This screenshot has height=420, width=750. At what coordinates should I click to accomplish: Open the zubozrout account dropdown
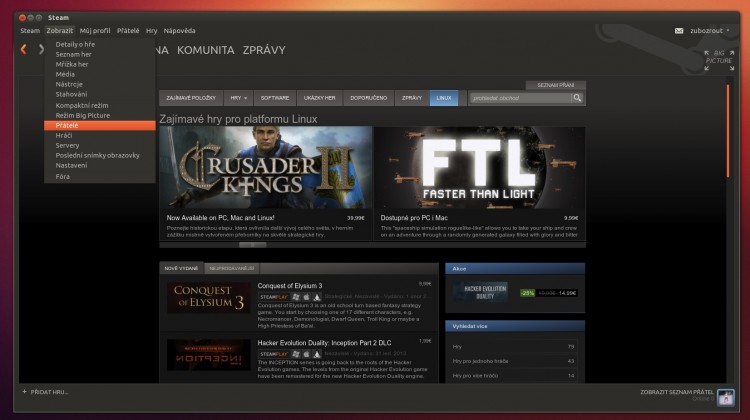[710, 31]
